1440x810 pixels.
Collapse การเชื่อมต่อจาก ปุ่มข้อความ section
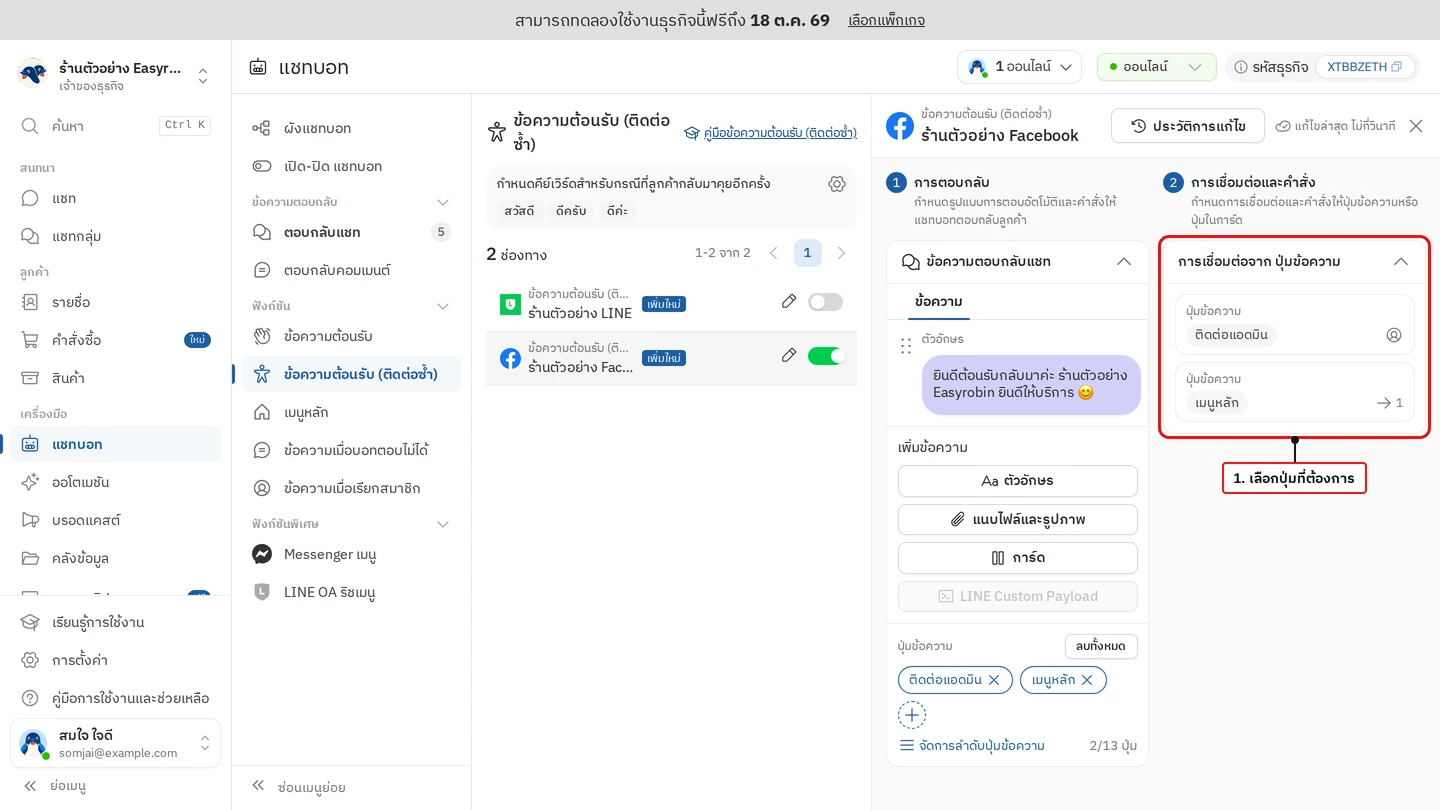1401,262
